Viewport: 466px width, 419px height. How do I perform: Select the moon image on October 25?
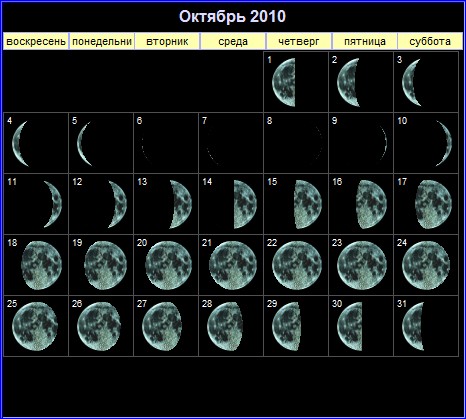click(x=35, y=326)
